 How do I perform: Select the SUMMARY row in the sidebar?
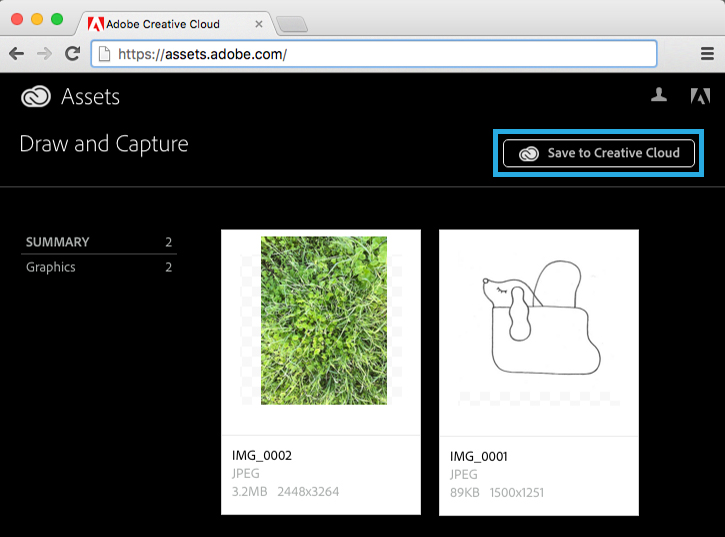pos(99,242)
